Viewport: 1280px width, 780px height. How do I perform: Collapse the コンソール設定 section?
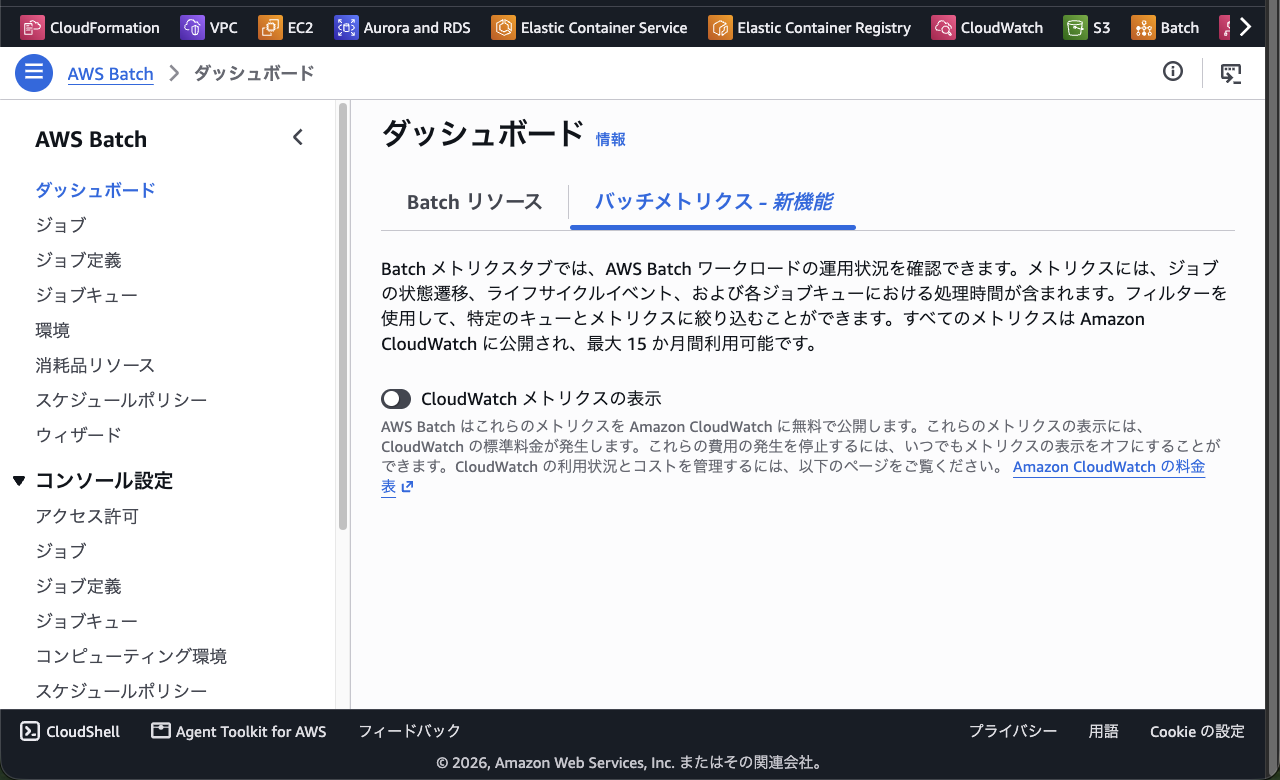(19, 481)
